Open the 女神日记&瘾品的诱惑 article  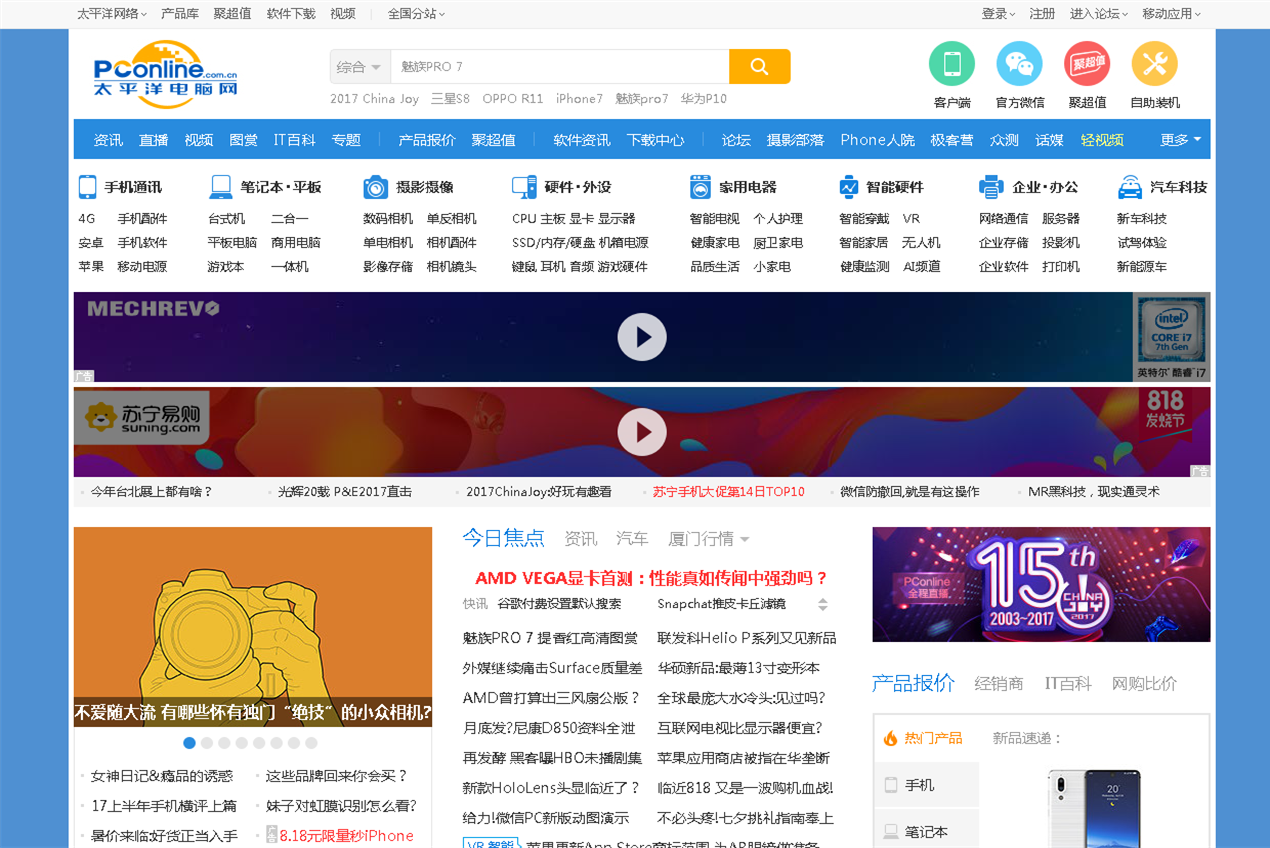coord(162,776)
